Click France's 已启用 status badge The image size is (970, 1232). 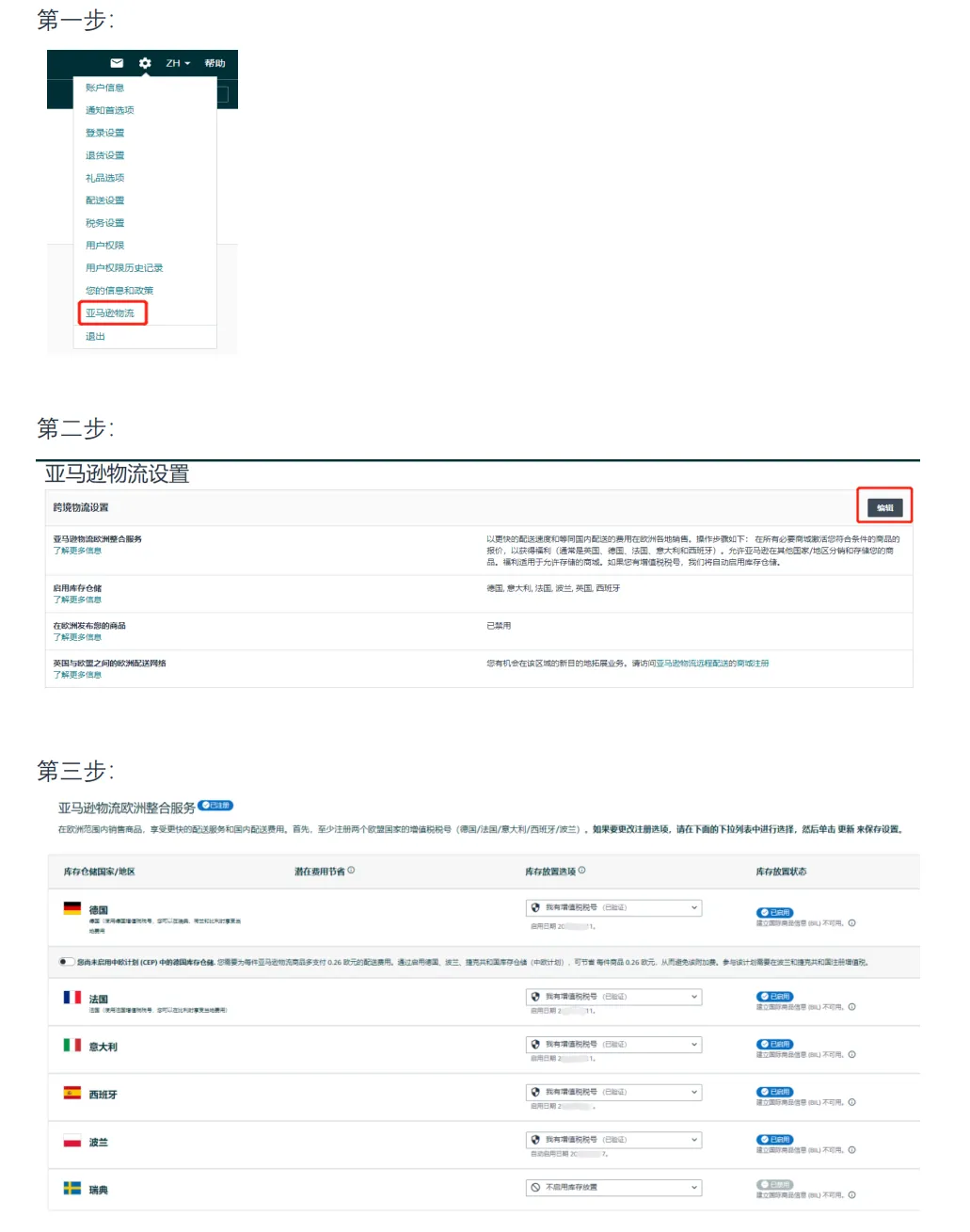click(775, 997)
